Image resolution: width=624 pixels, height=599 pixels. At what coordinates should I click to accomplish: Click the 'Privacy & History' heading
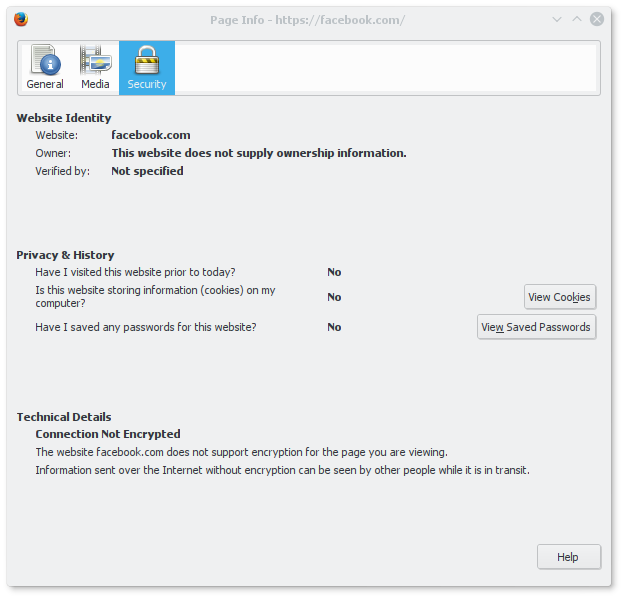tap(65, 255)
